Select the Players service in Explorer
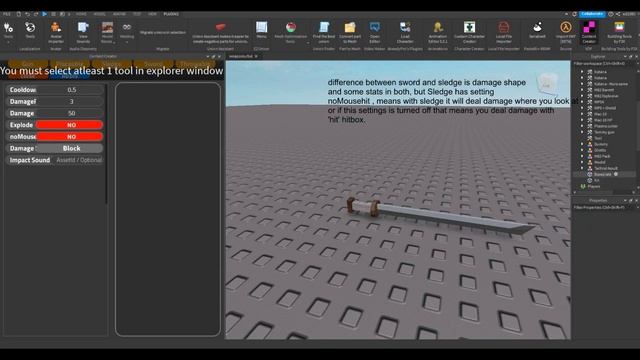 click(594, 187)
